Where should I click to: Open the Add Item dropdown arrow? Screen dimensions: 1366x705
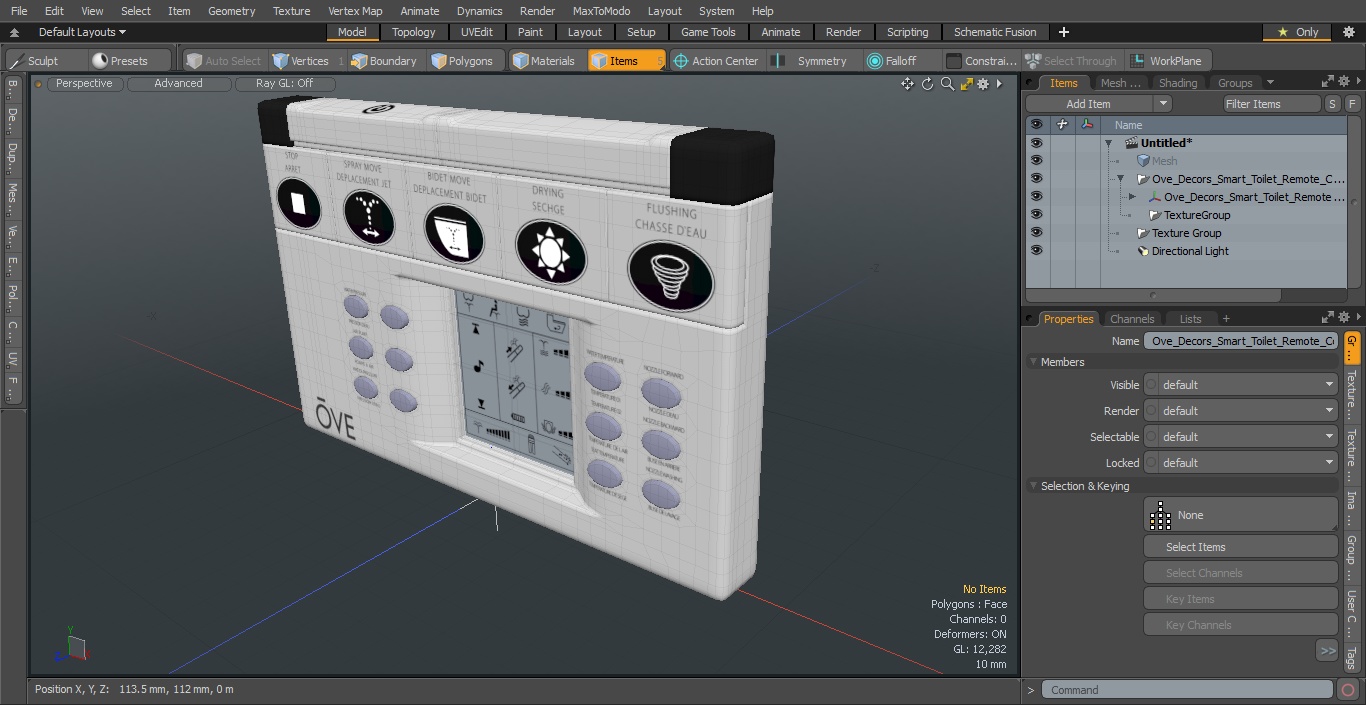[x=1162, y=104]
